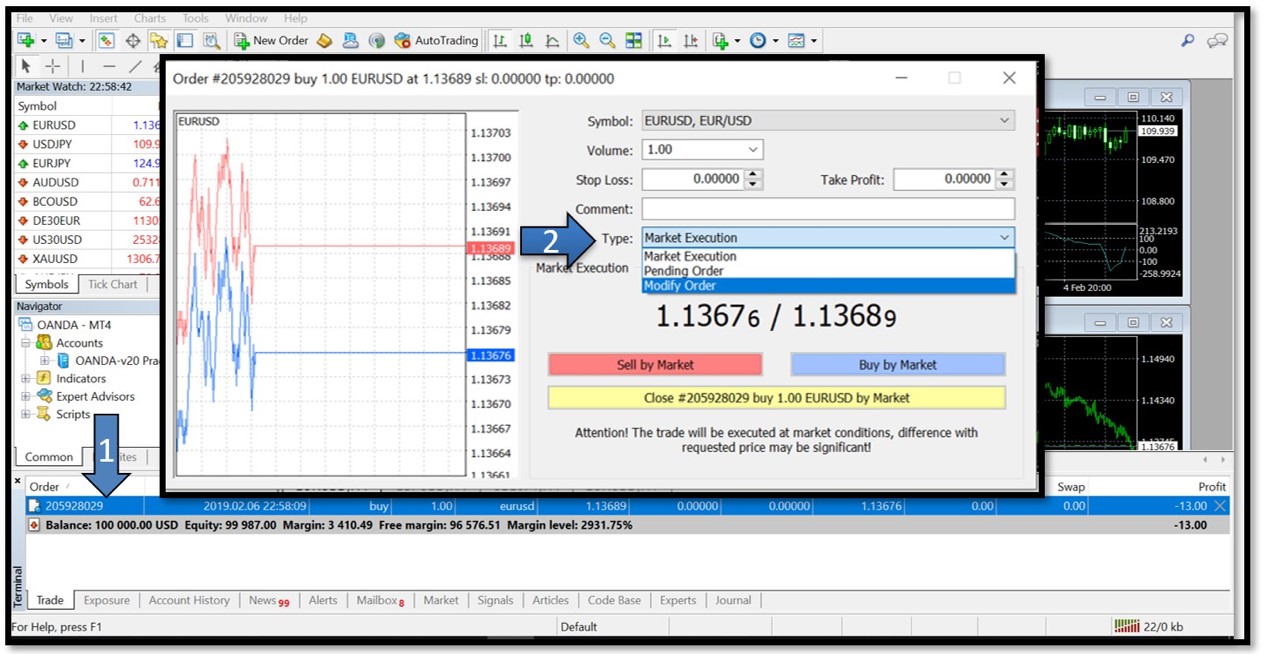
Task: Click the tile windows icon
Action: pos(634,41)
